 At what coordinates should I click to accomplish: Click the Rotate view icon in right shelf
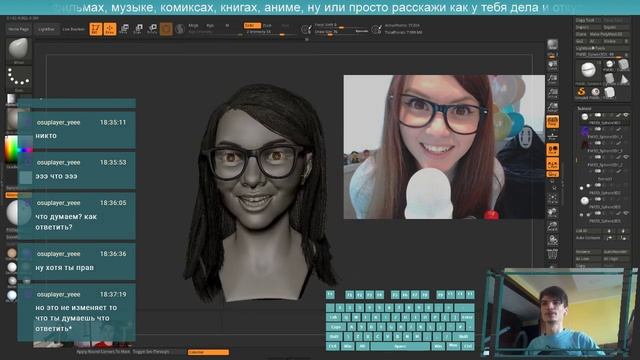click(553, 240)
